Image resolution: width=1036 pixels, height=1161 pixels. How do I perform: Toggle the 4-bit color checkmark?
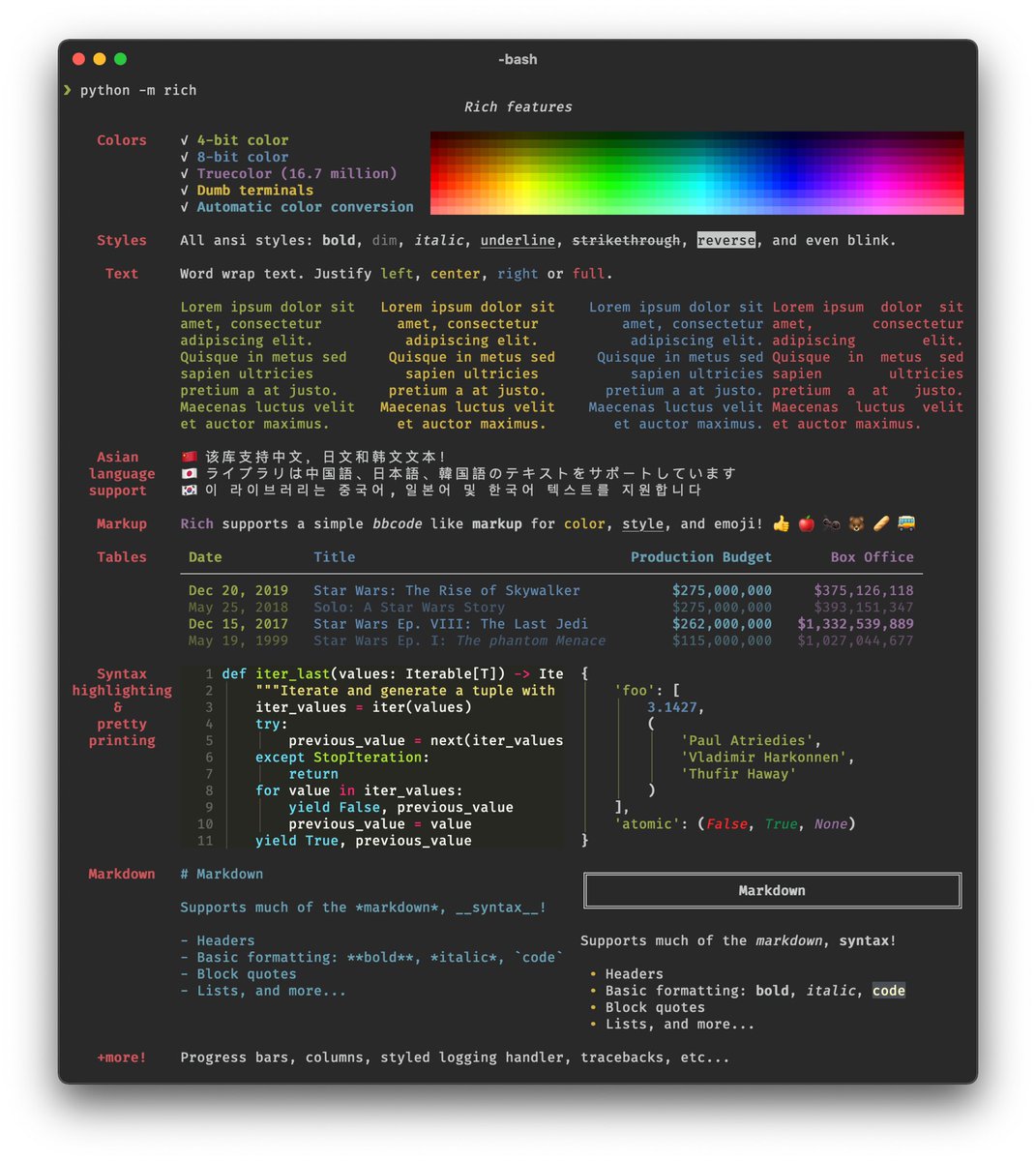pos(185,139)
